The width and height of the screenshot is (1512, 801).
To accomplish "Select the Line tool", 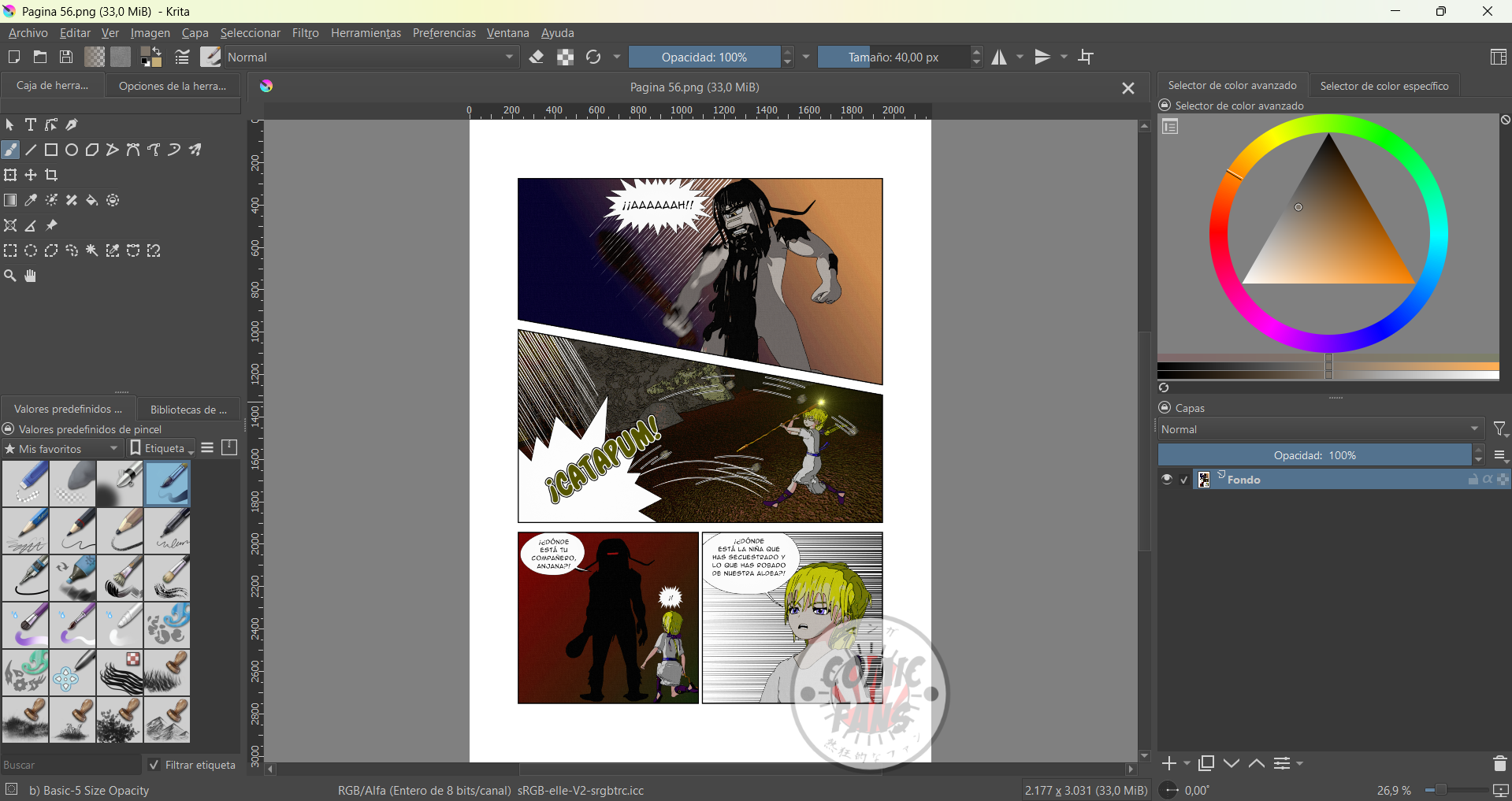I will pyautogui.click(x=31, y=150).
